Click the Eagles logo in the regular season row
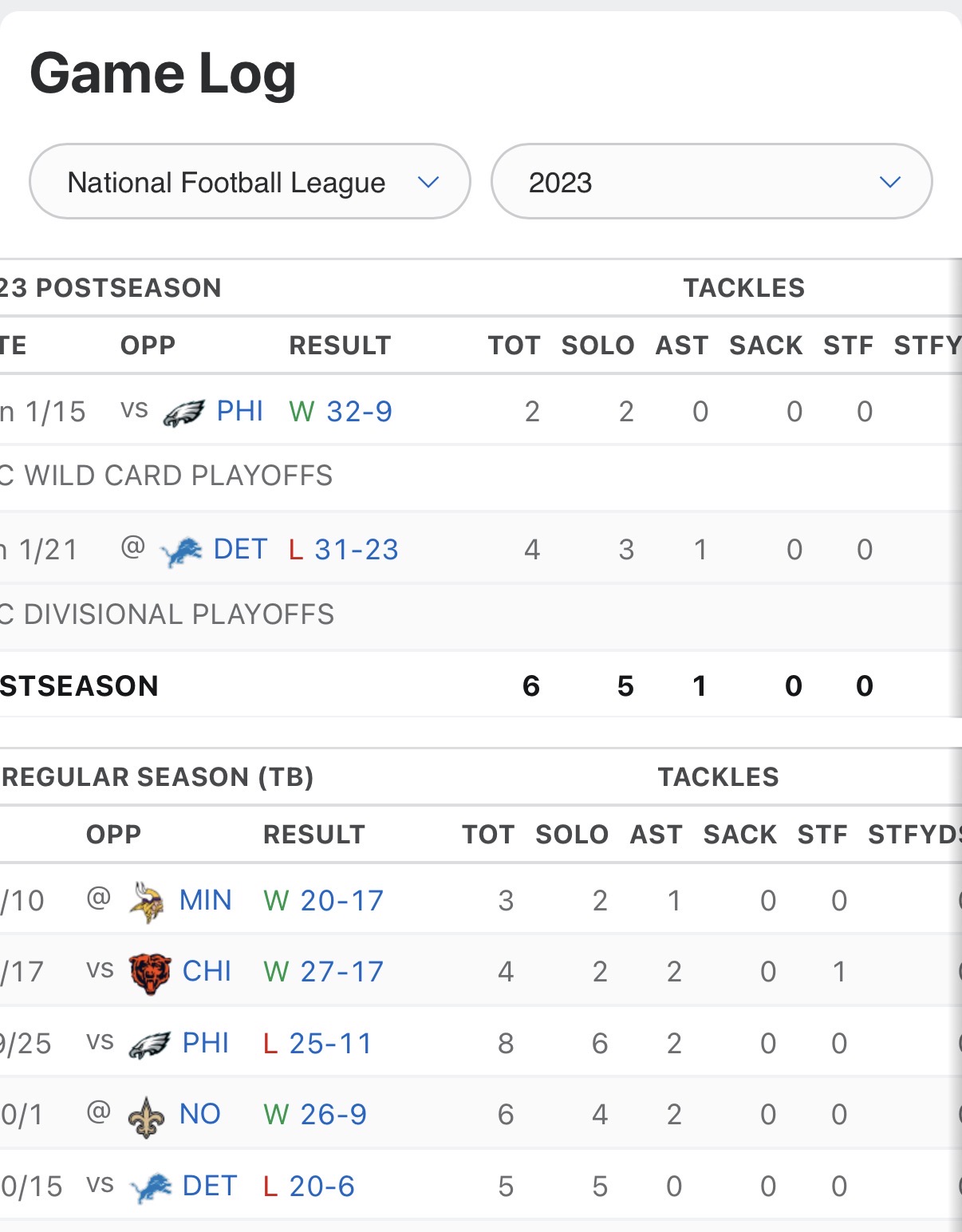Viewport: 962px width, 1232px height. click(x=150, y=1044)
